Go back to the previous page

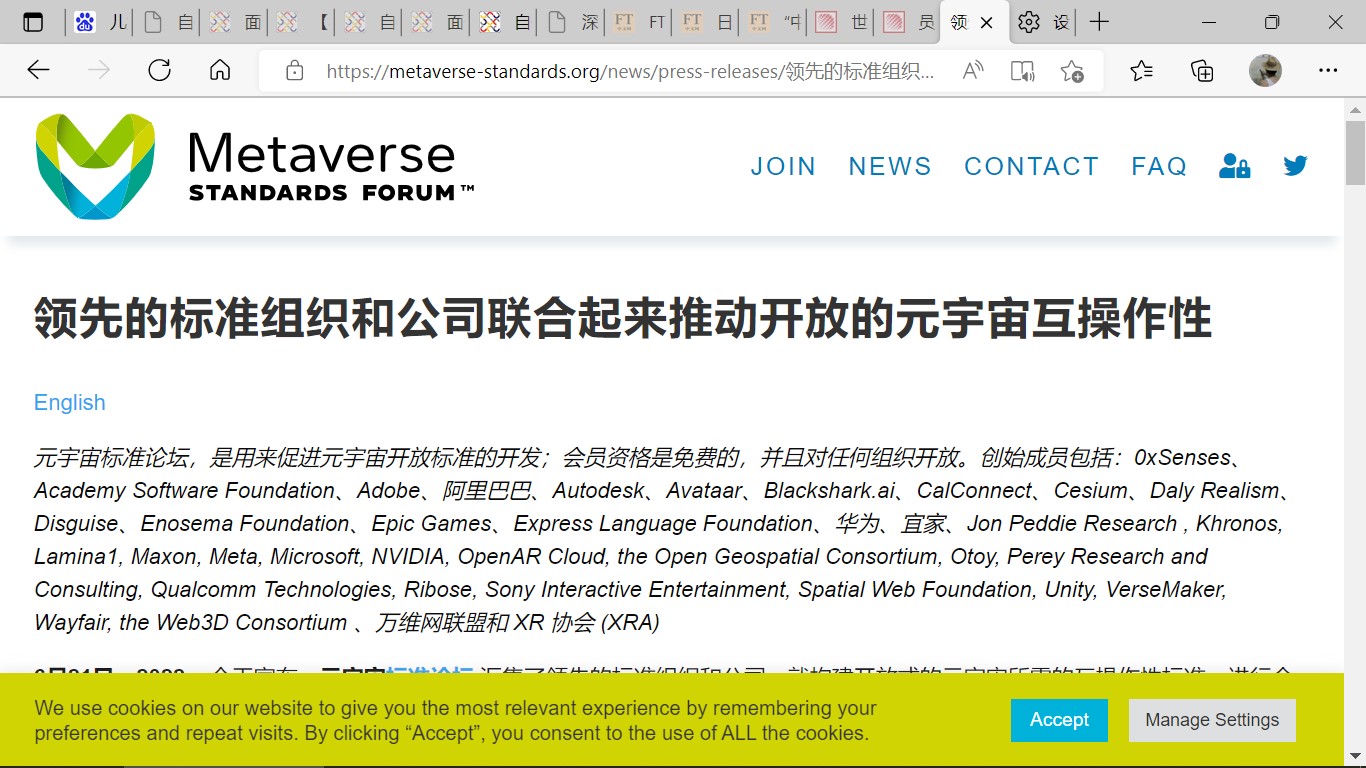click(x=38, y=70)
